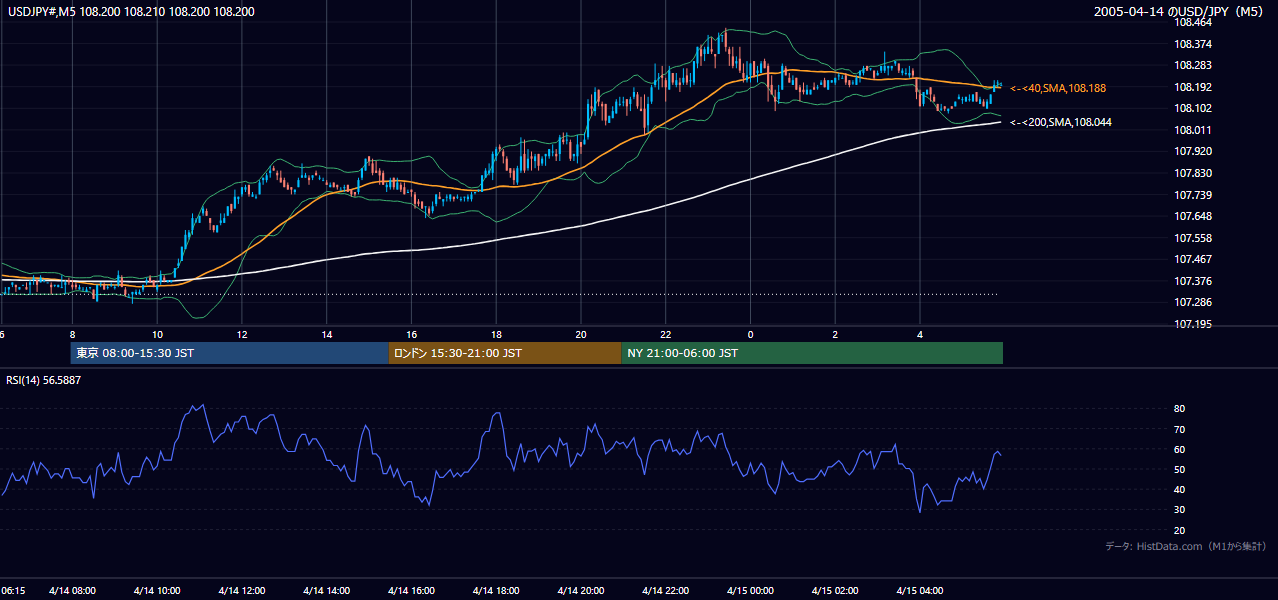Screen dimensions: 1278x600
Task: Click the 2005-04-14 USD/JPY (M5) heading
Action: pyautogui.click(x=1180, y=11)
